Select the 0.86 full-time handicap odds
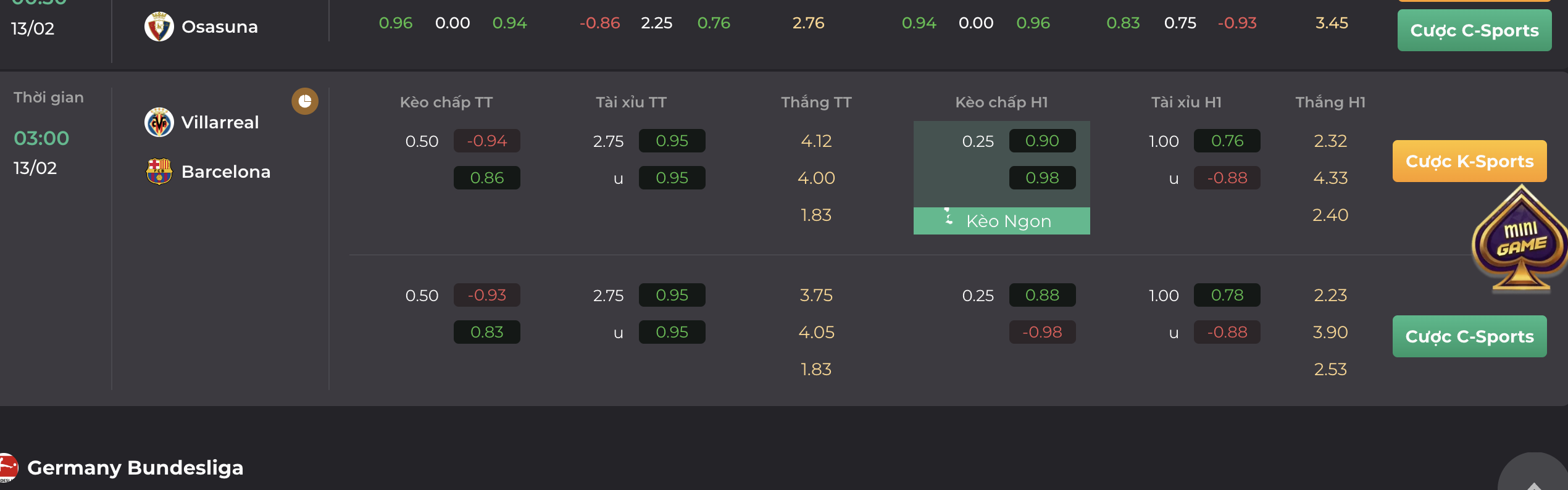1568x490 pixels. (x=486, y=178)
